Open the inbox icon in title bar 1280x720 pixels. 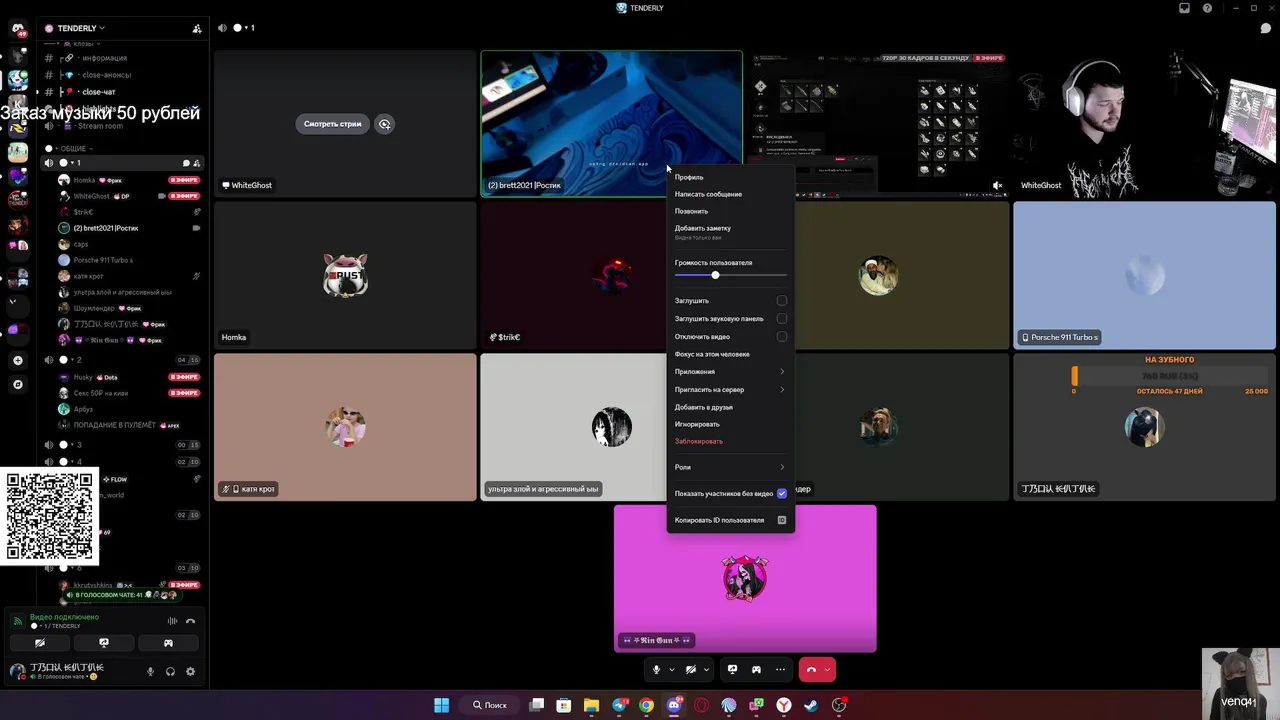(x=1185, y=8)
